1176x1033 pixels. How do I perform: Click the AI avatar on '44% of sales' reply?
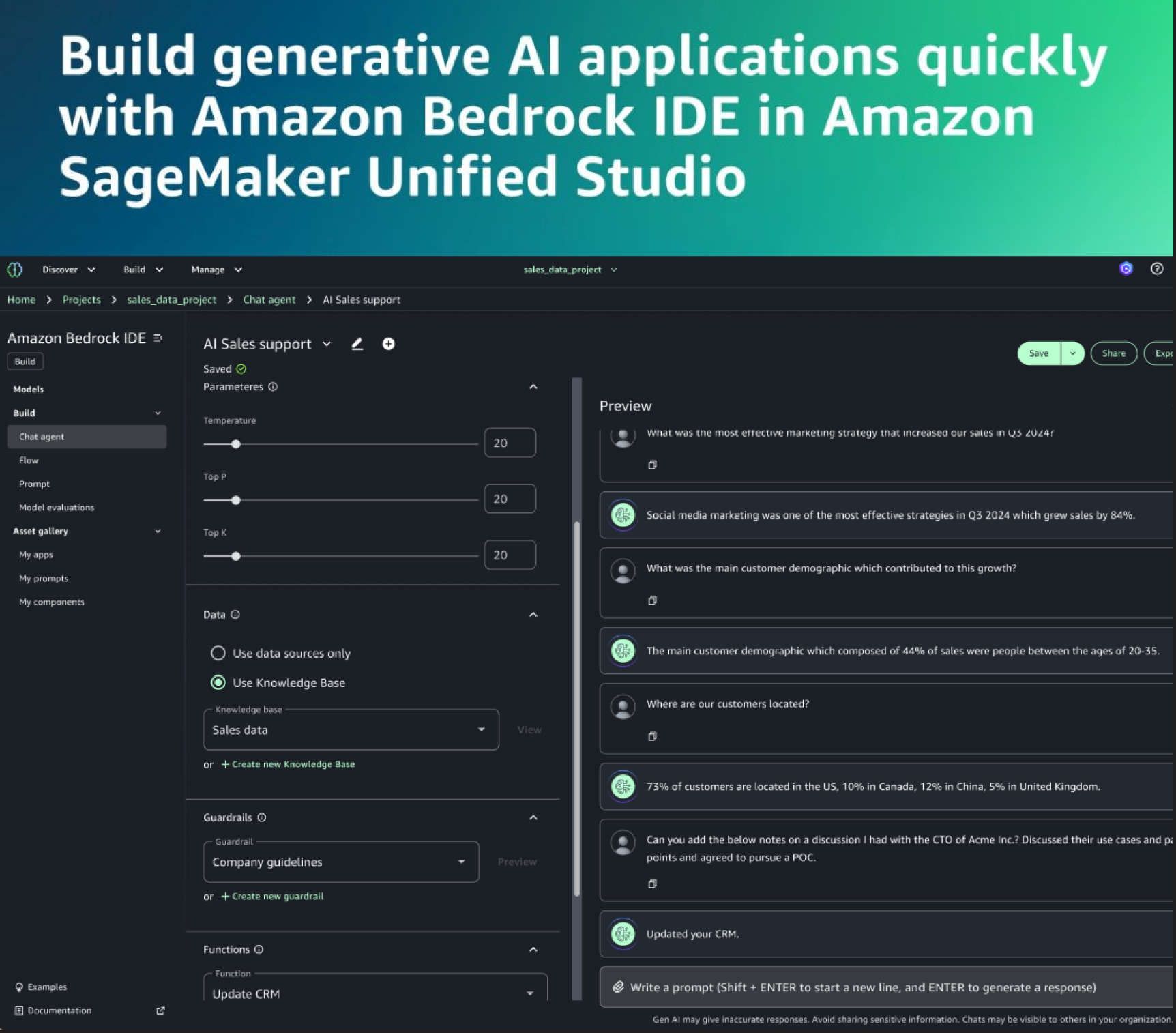tap(623, 651)
